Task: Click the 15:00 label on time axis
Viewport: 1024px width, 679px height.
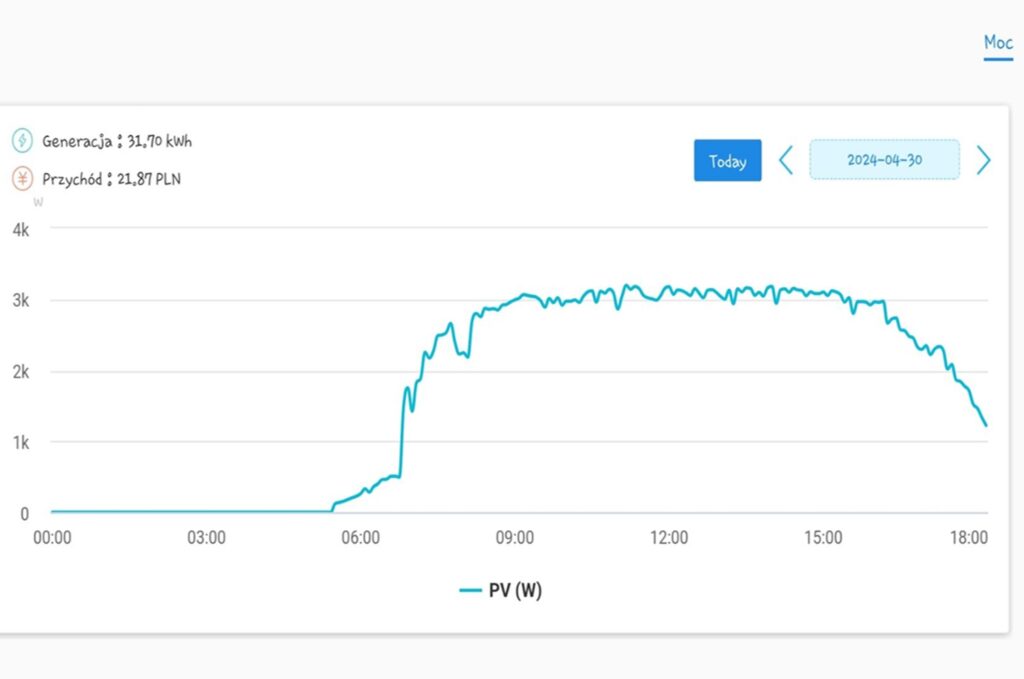Action: (823, 538)
